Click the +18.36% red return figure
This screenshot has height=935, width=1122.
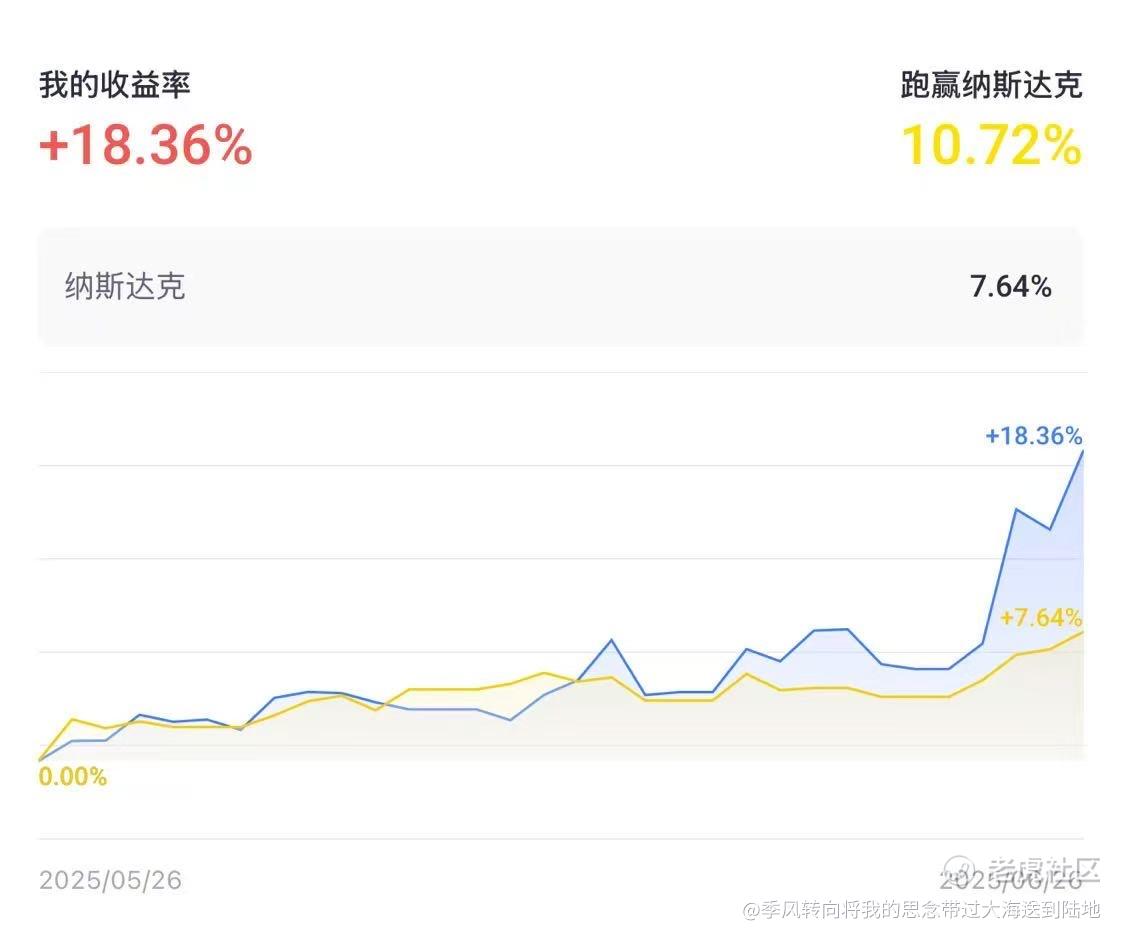tap(146, 145)
